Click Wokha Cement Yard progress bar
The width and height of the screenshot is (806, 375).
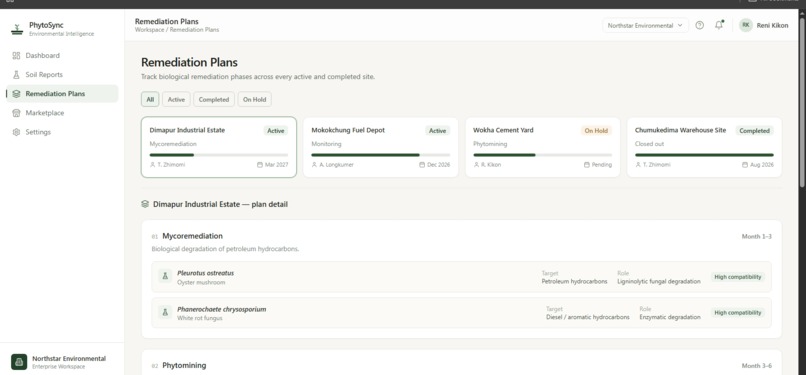(x=543, y=155)
